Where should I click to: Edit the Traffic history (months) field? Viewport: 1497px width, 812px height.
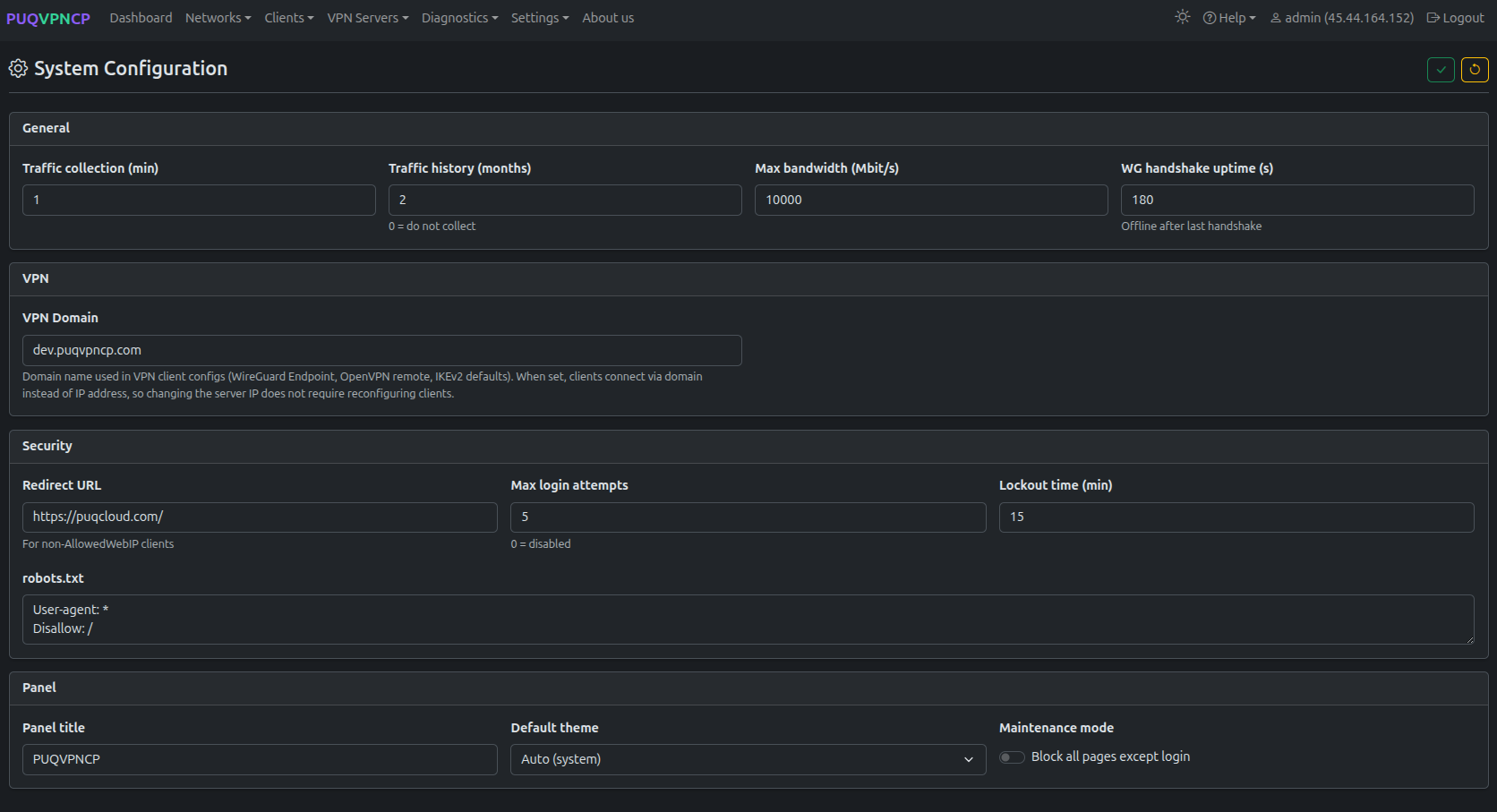click(x=565, y=200)
